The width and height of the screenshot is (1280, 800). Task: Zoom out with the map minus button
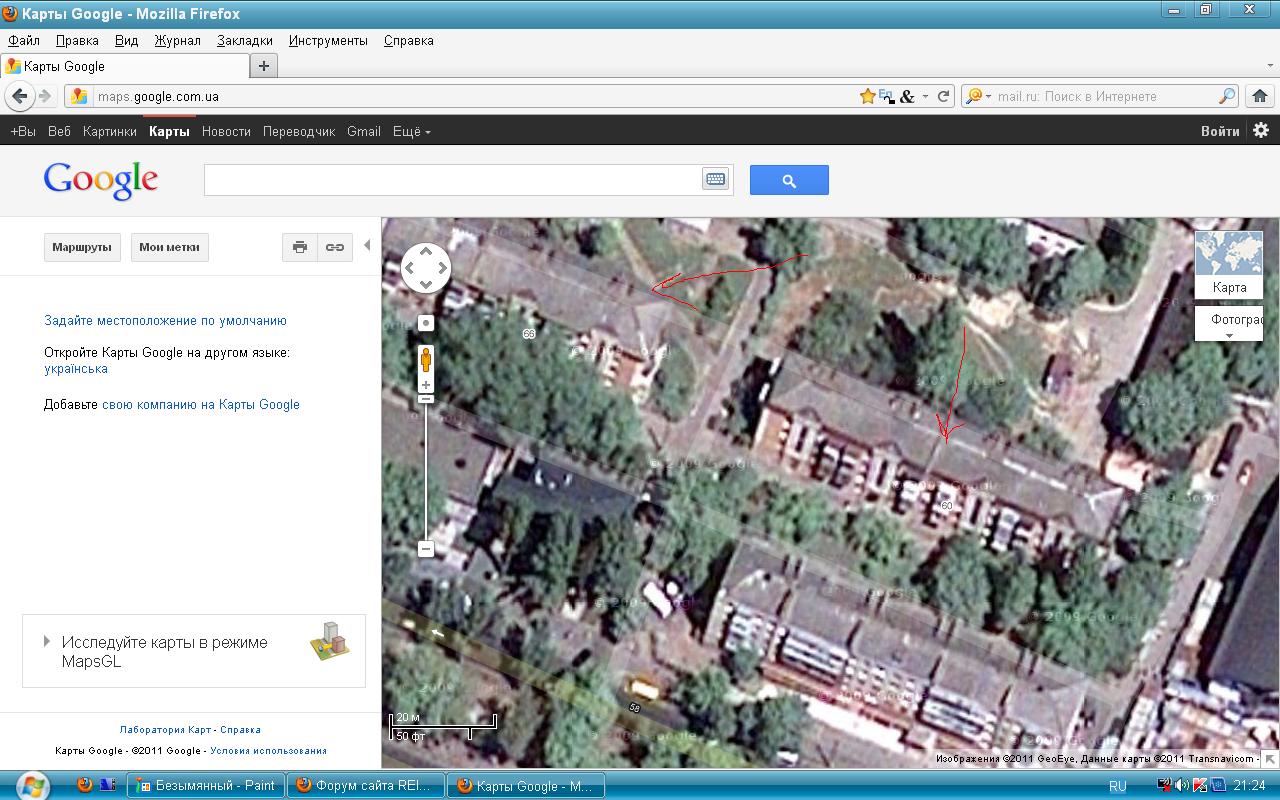pyautogui.click(x=426, y=549)
